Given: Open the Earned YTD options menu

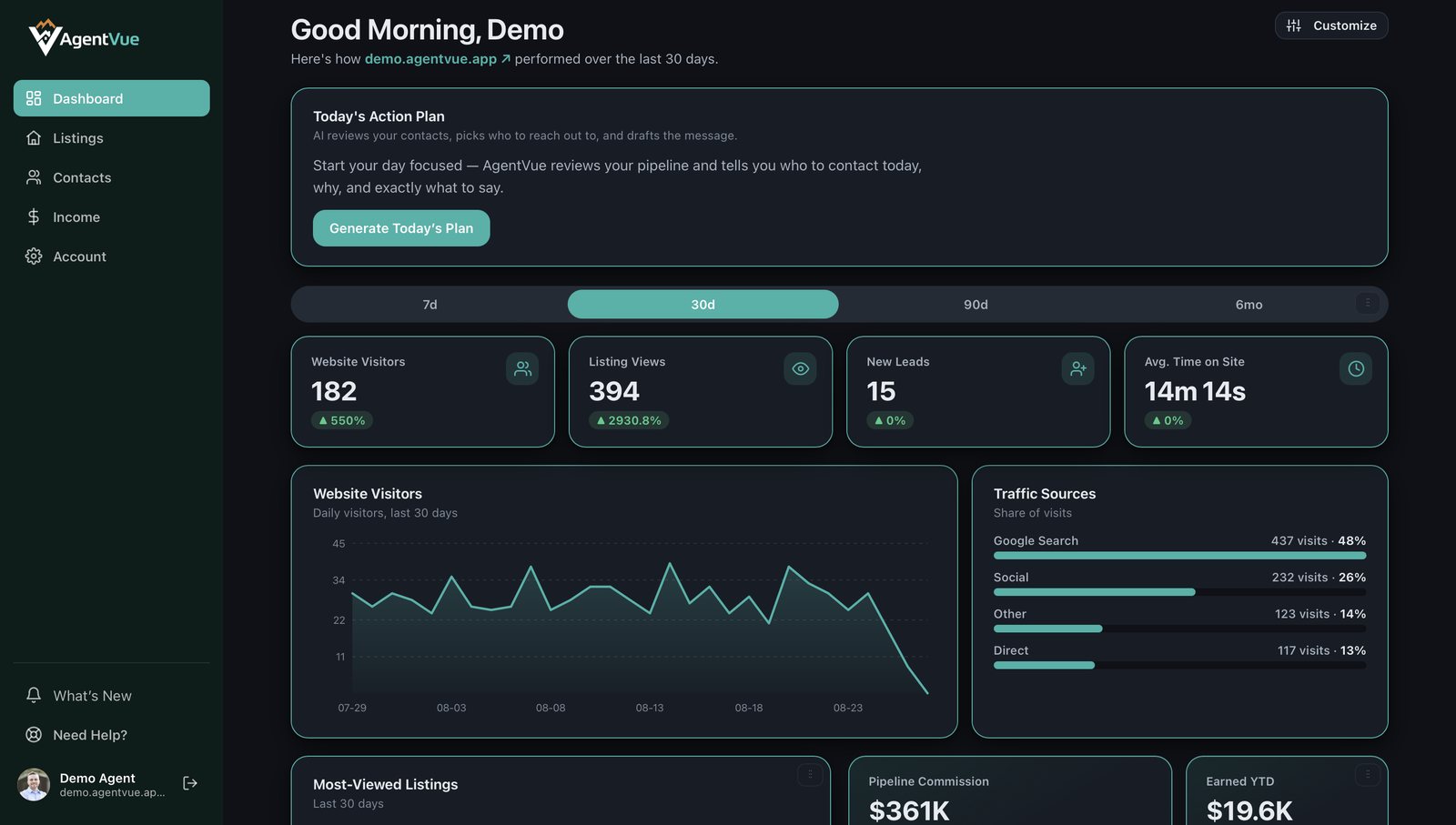Looking at the screenshot, I should [1368, 774].
